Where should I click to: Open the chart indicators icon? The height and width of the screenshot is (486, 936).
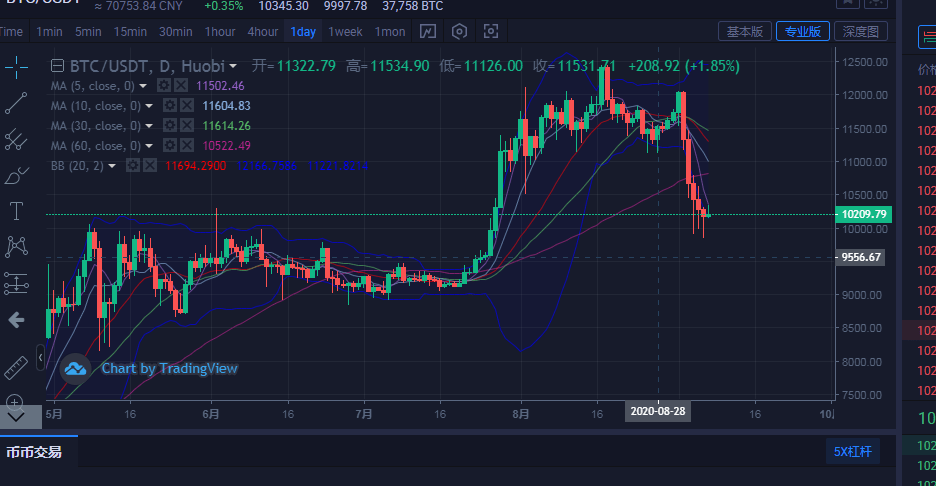[x=428, y=31]
